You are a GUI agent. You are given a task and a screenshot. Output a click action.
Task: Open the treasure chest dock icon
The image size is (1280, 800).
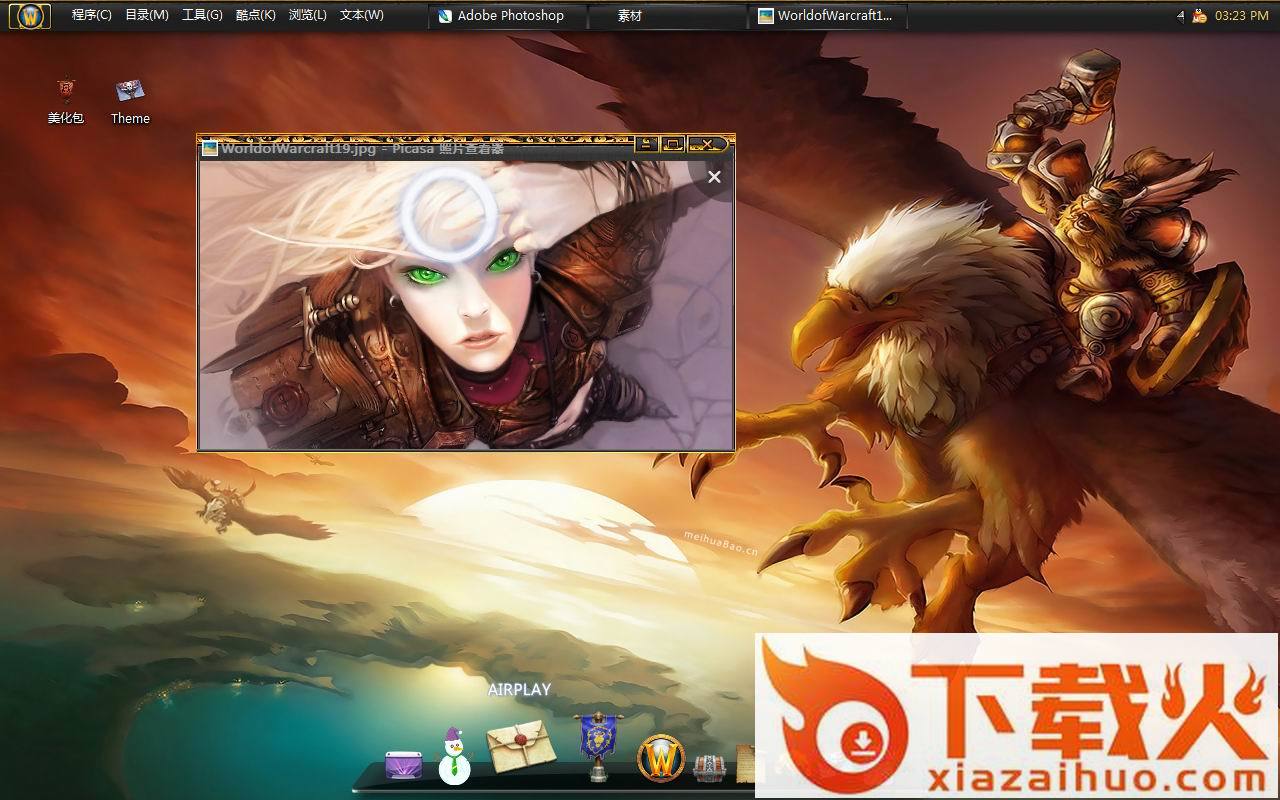pyautogui.click(x=709, y=768)
